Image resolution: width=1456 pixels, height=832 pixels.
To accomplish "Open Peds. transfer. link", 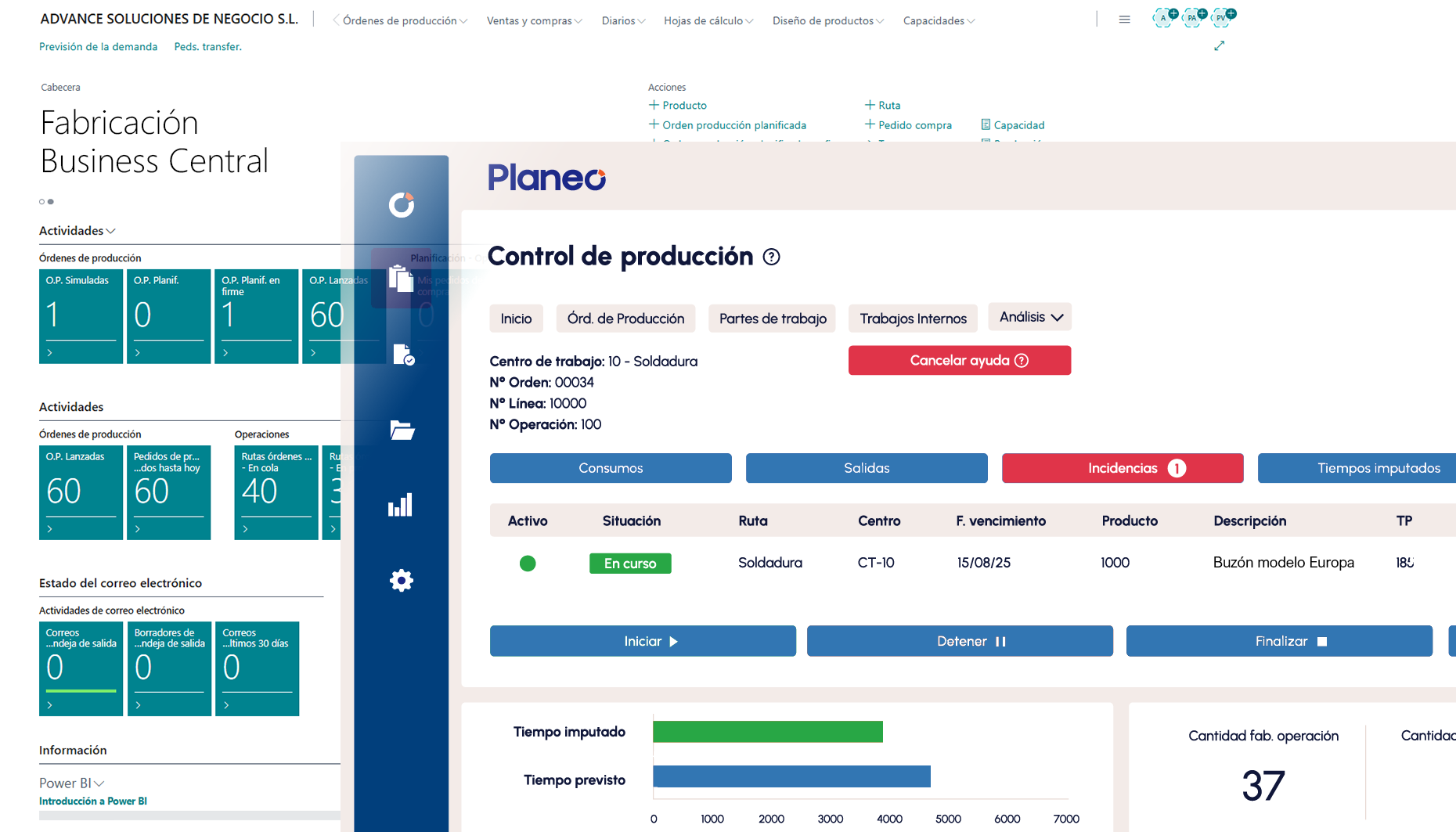I will coord(208,47).
